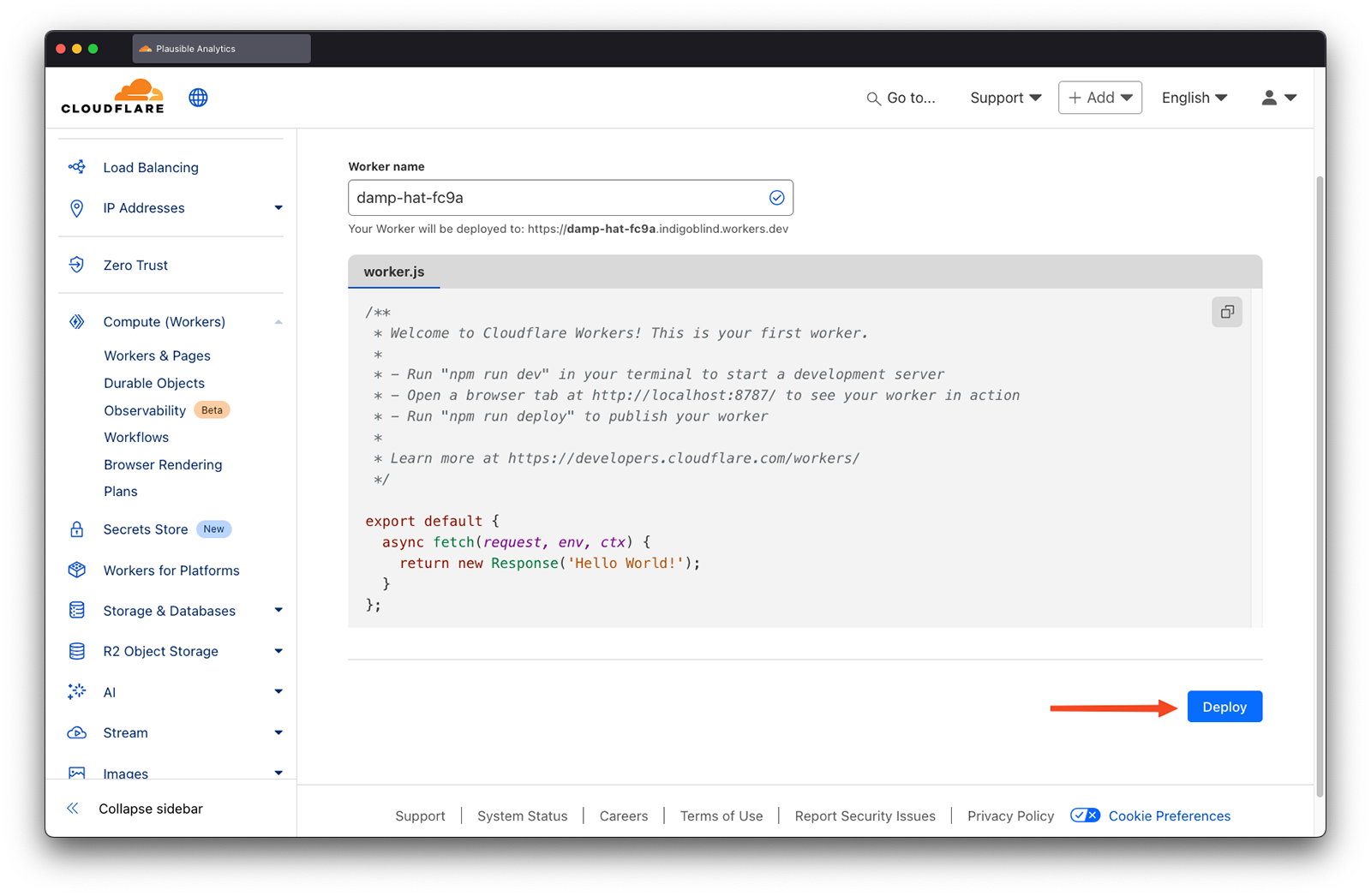Click the AI sparkle icon

click(x=77, y=691)
